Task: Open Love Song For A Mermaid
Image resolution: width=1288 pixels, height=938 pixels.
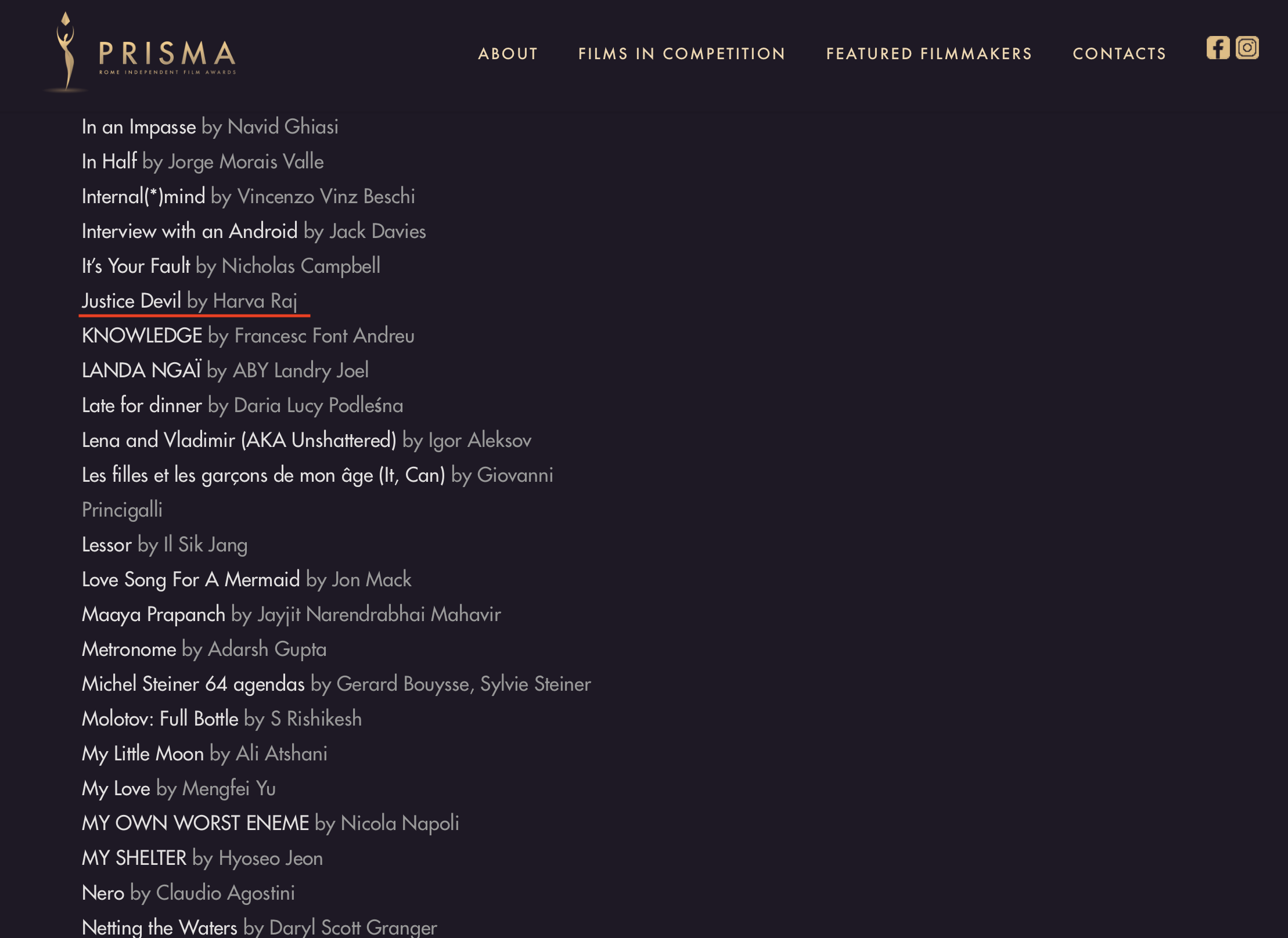Action: click(x=247, y=579)
